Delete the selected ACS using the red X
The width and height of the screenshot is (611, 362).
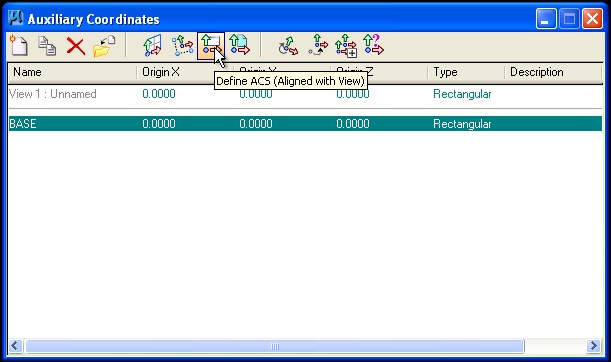click(x=76, y=46)
